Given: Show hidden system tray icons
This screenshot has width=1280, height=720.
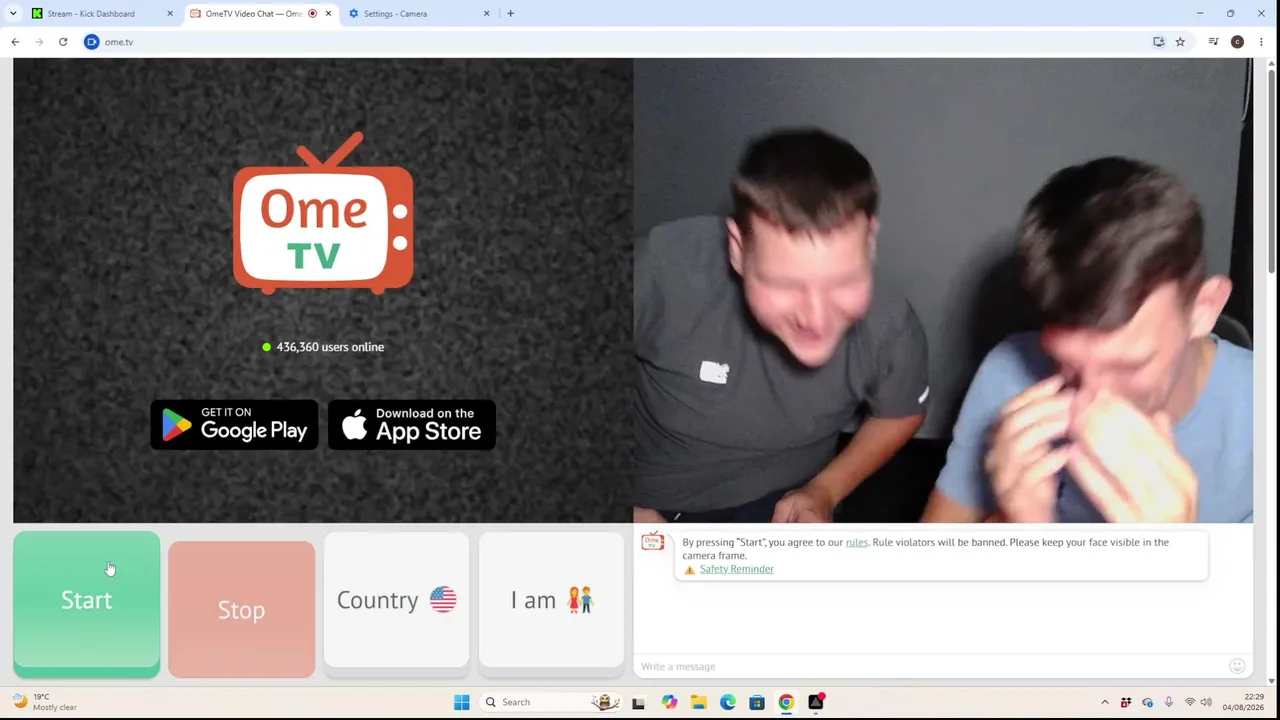Looking at the screenshot, I should click(1105, 702).
